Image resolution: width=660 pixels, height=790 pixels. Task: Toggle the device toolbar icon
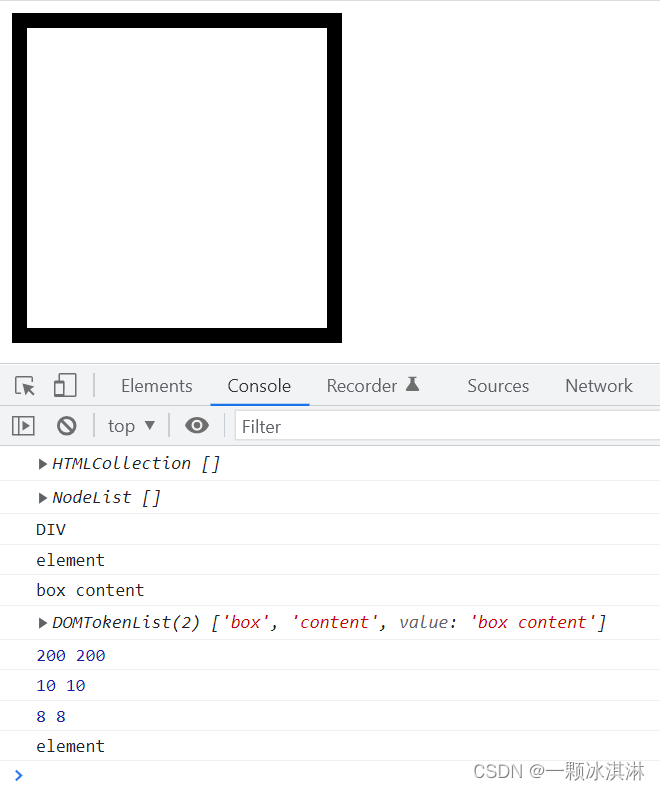point(65,386)
